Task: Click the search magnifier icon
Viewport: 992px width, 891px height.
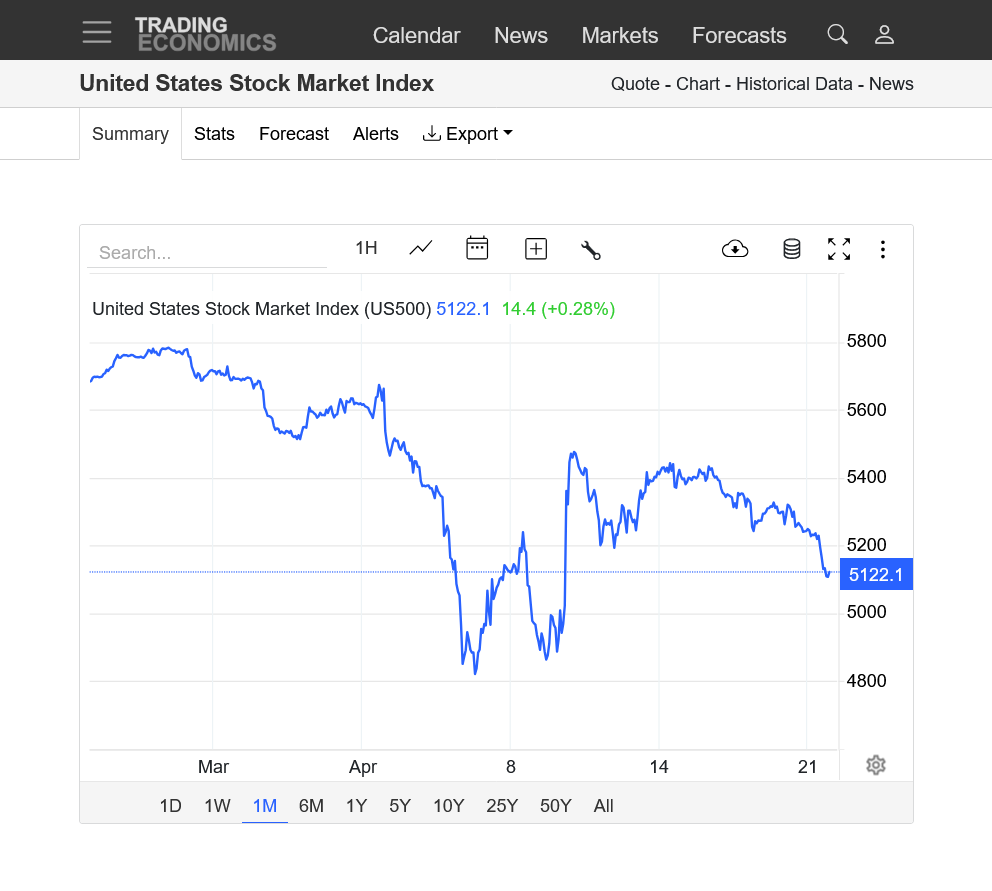Action: [x=837, y=34]
